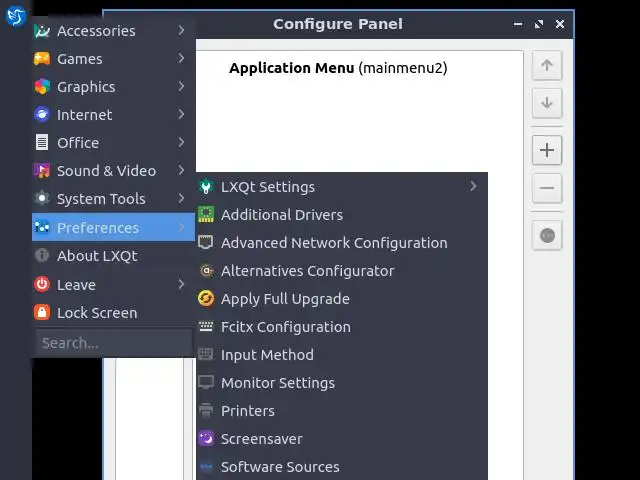Click the Screensaver icon
Image resolution: width=640 pixels, height=480 pixels.
pos(206,439)
